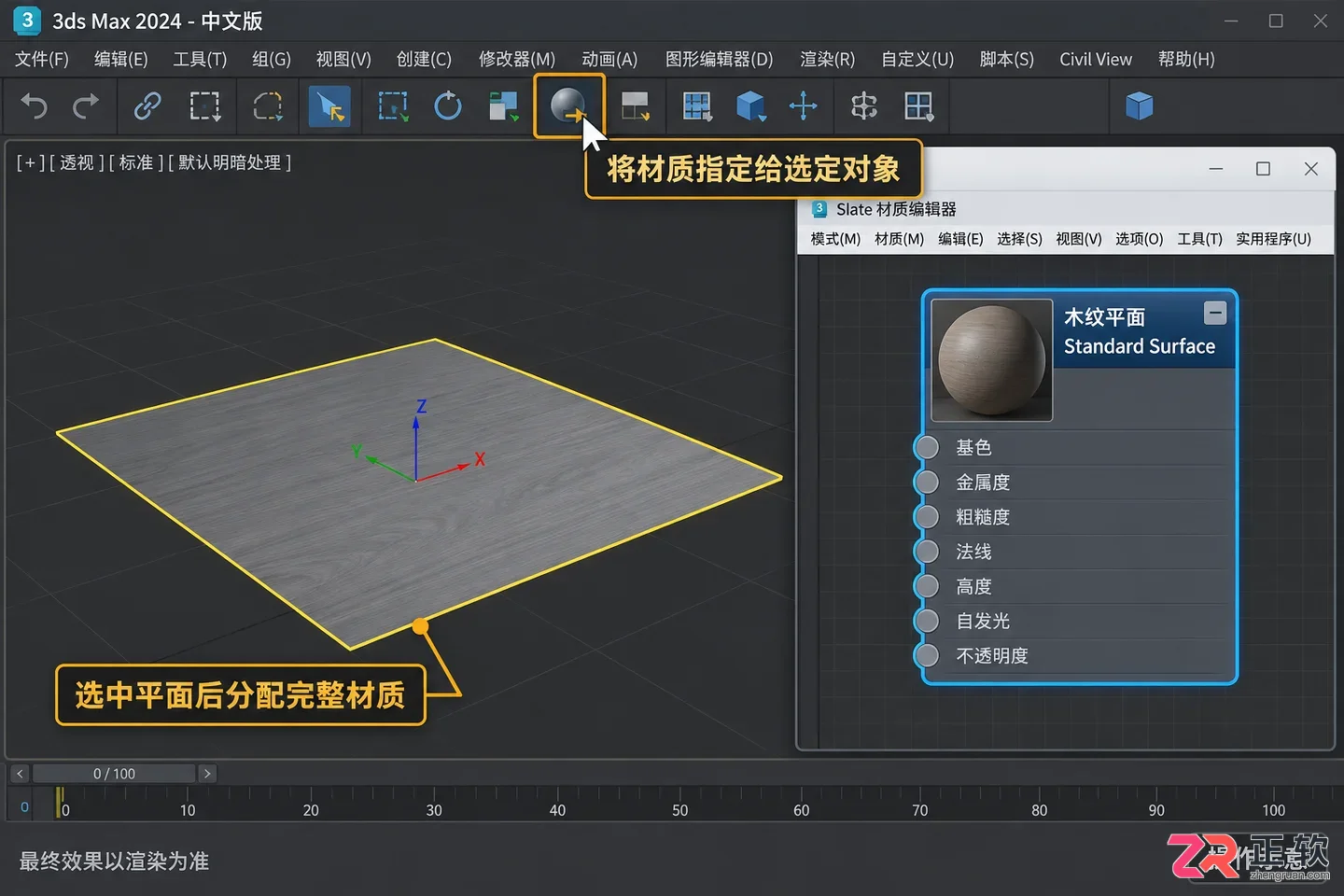Activate the chain Select and Link tool
Image resolution: width=1344 pixels, height=896 pixels.
(147, 106)
